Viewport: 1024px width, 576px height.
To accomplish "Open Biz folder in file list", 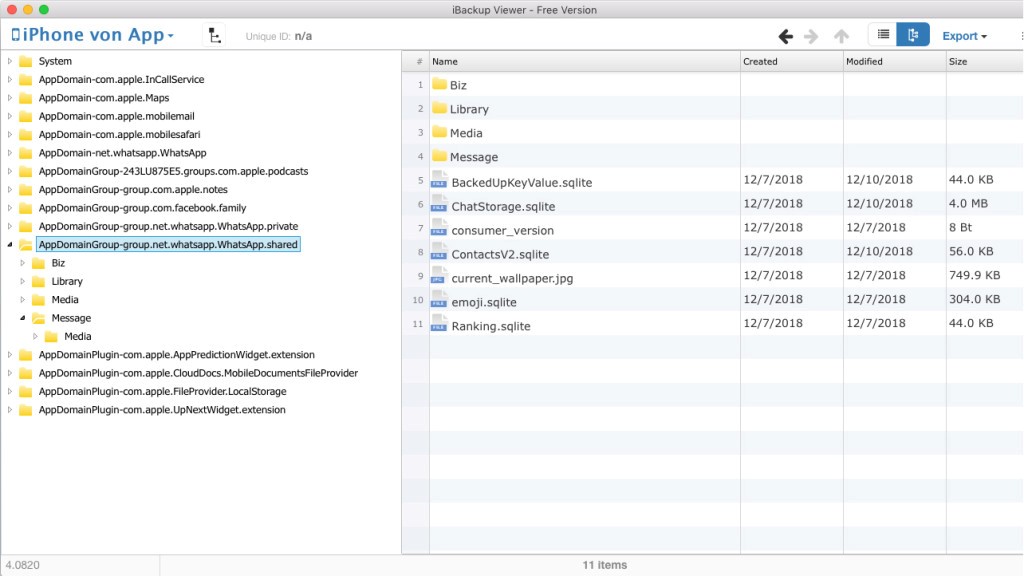I will pyautogui.click(x=458, y=85).
